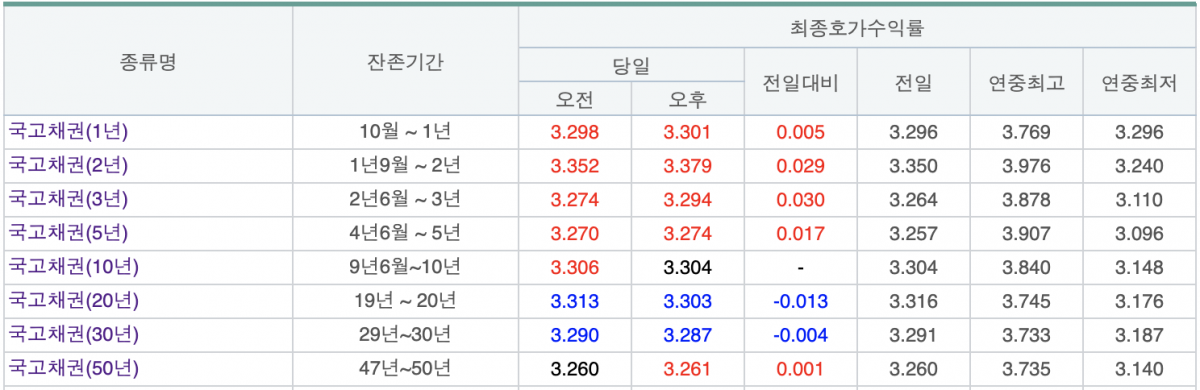The height and width of the screenshot is (390, 1200).
Task: Select the 19년 ~ 20년 maturity cell
Action: click(405, 301)
